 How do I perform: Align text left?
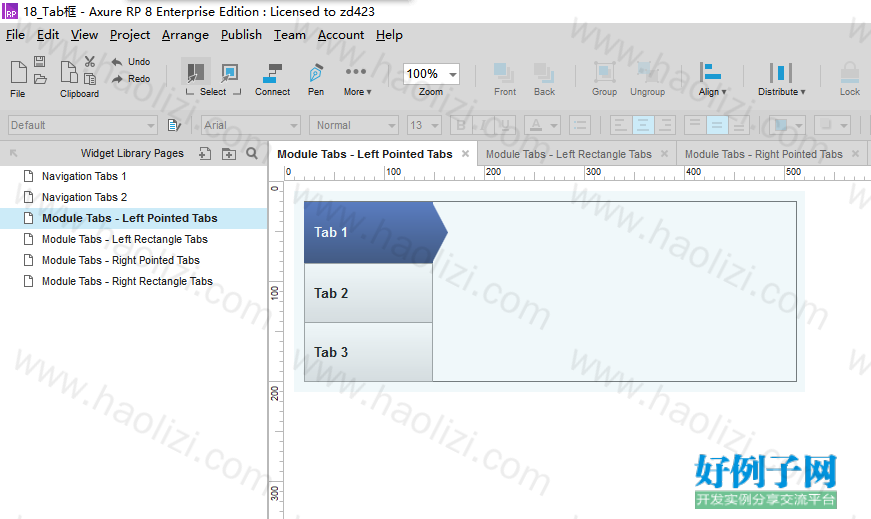click(x=620, y=125)
